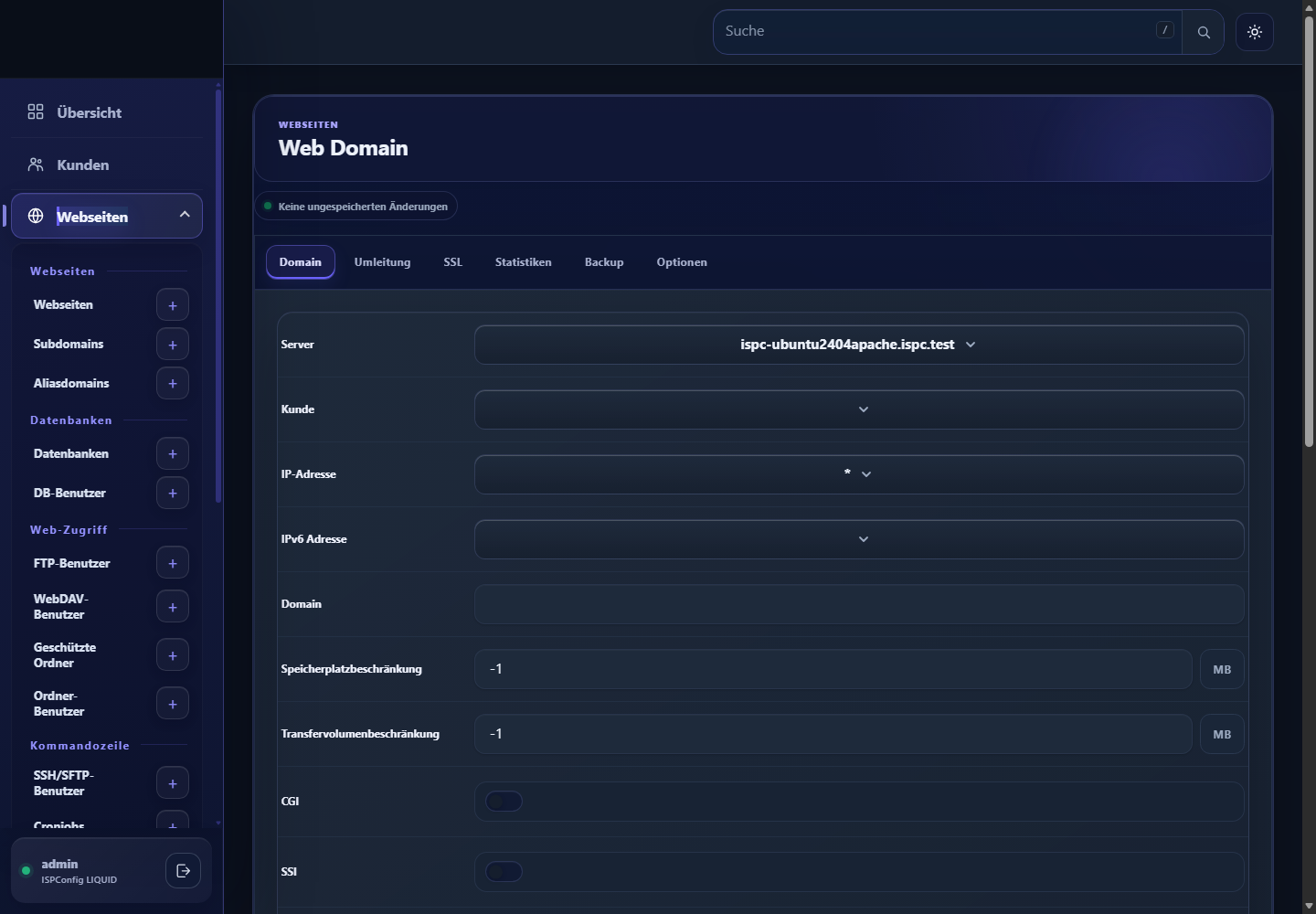Screen dimensions: 1316x914
Task: Switch to the Domain tab
Action: pyautogui.click(x=301, y=262)
